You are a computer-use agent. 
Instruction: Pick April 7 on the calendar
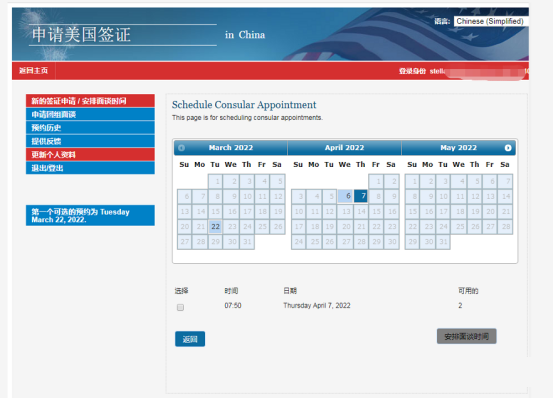click(x=360, y=196)
